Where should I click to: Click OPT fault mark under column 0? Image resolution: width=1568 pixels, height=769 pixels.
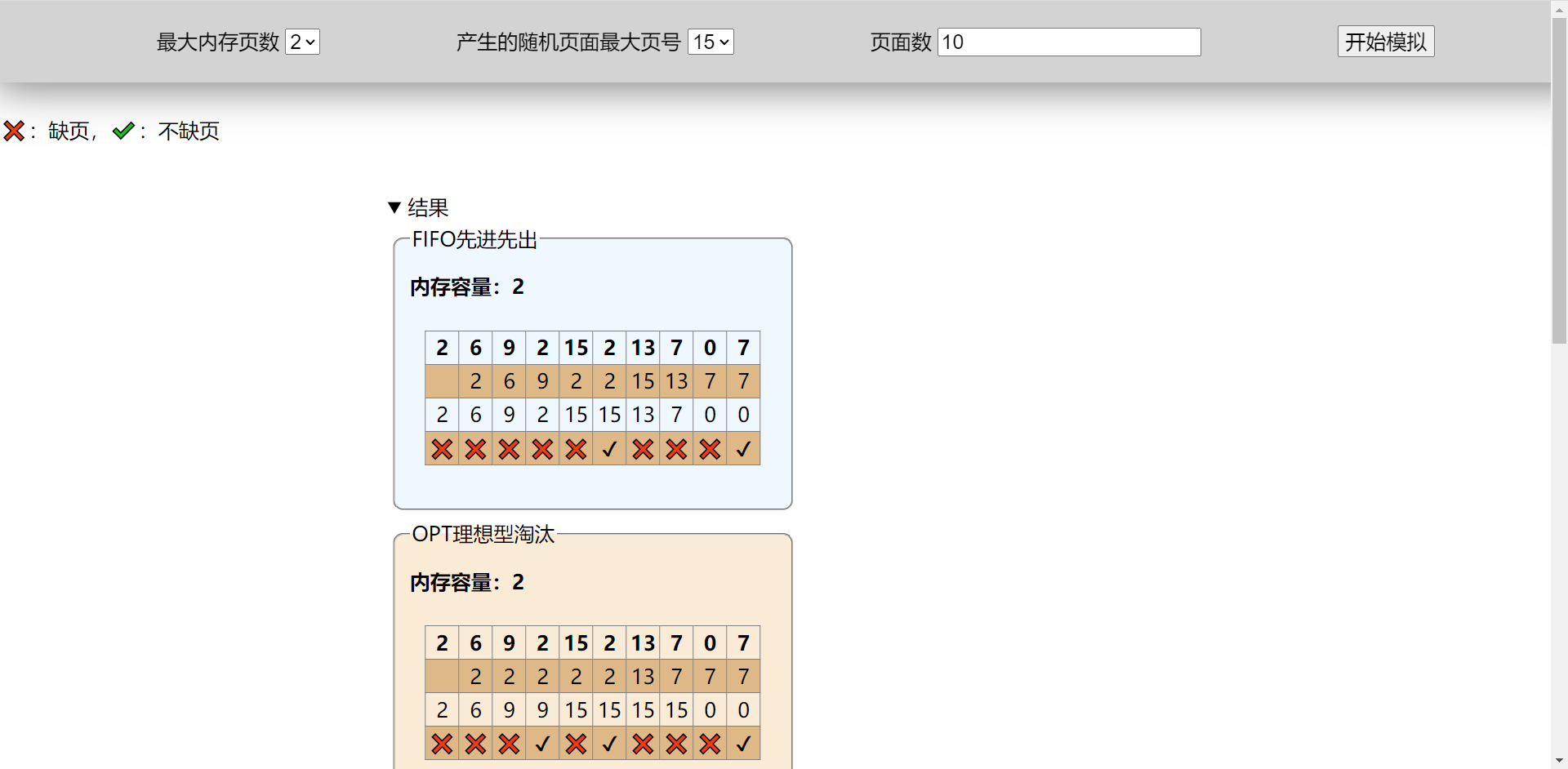(710, 744)
